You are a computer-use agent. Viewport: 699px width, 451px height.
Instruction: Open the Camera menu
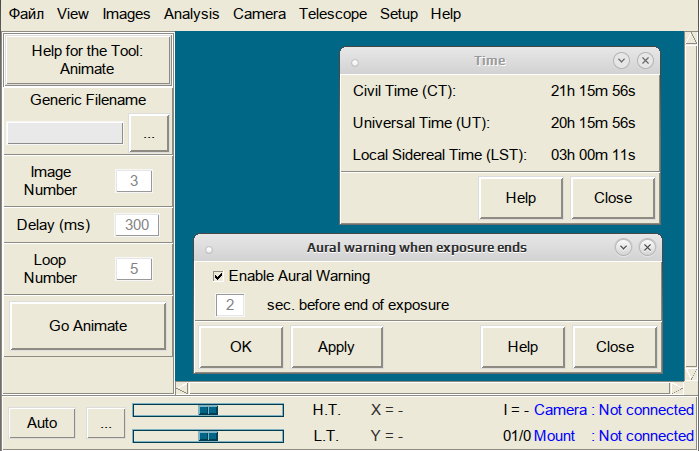pyautogui.click(x=259, y=14)
